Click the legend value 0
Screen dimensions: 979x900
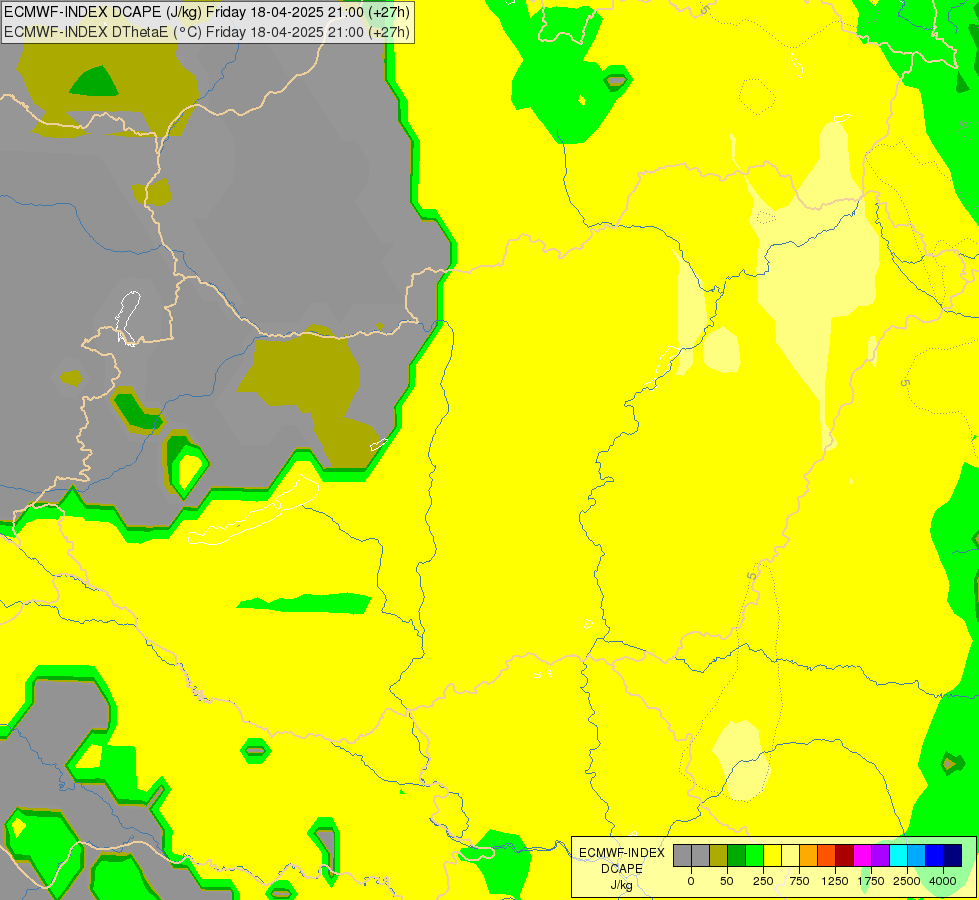(691, 881)
